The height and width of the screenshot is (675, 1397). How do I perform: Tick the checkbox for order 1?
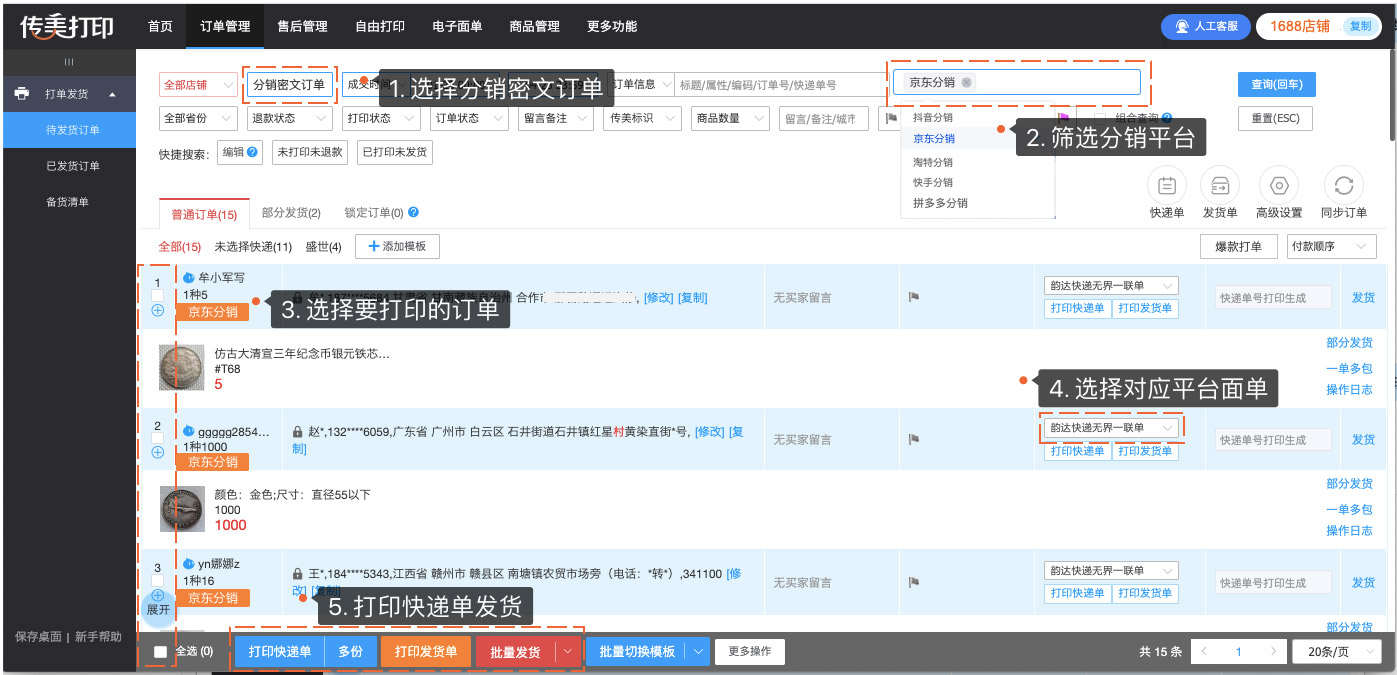click(157, 296)
